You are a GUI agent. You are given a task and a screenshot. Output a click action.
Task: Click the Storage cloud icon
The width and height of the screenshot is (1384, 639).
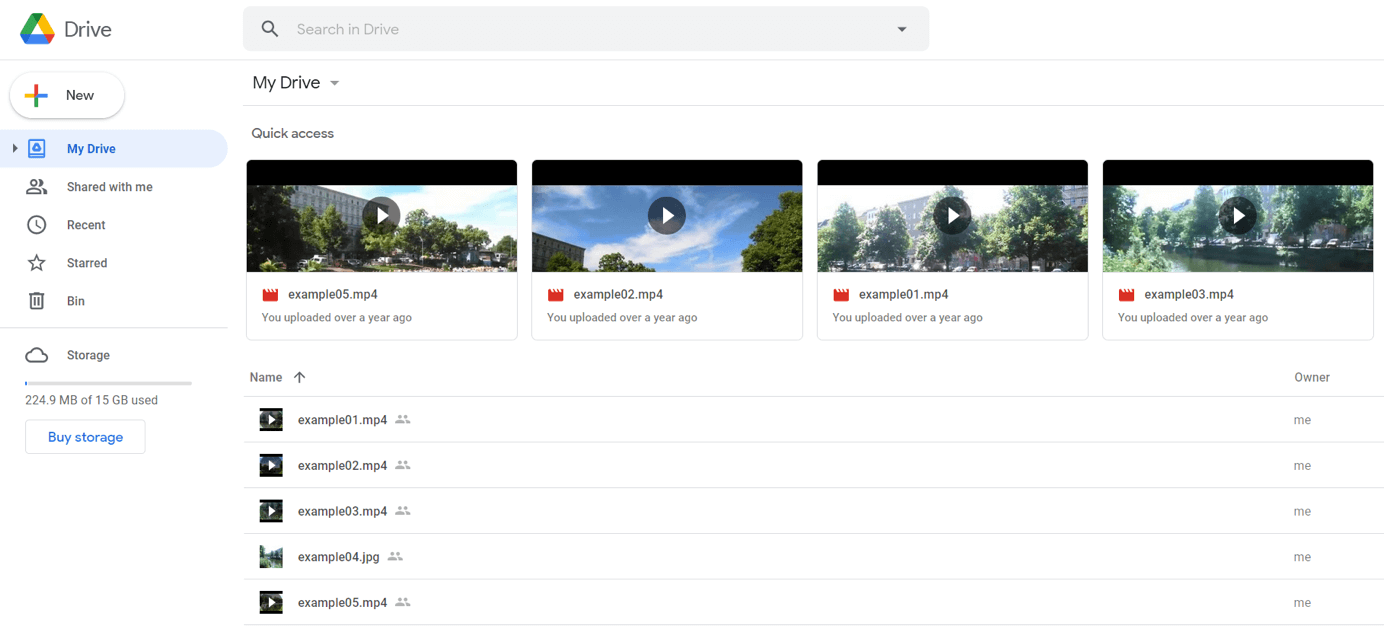36,354
